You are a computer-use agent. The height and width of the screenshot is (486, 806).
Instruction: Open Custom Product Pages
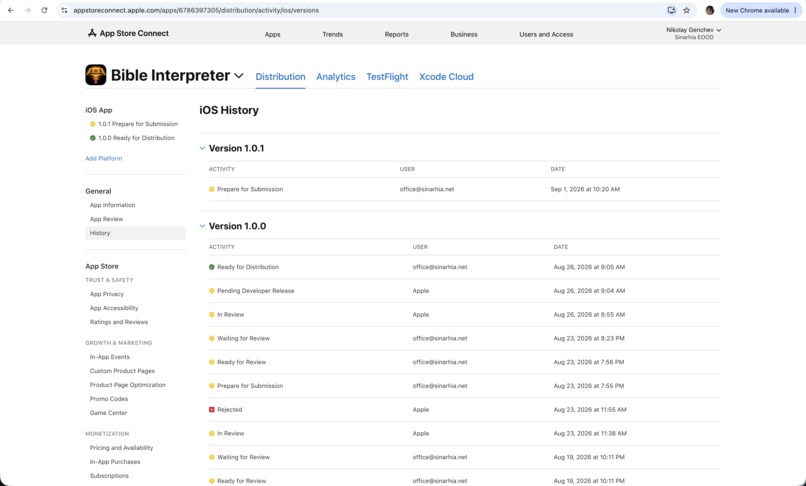coord(122,371)
